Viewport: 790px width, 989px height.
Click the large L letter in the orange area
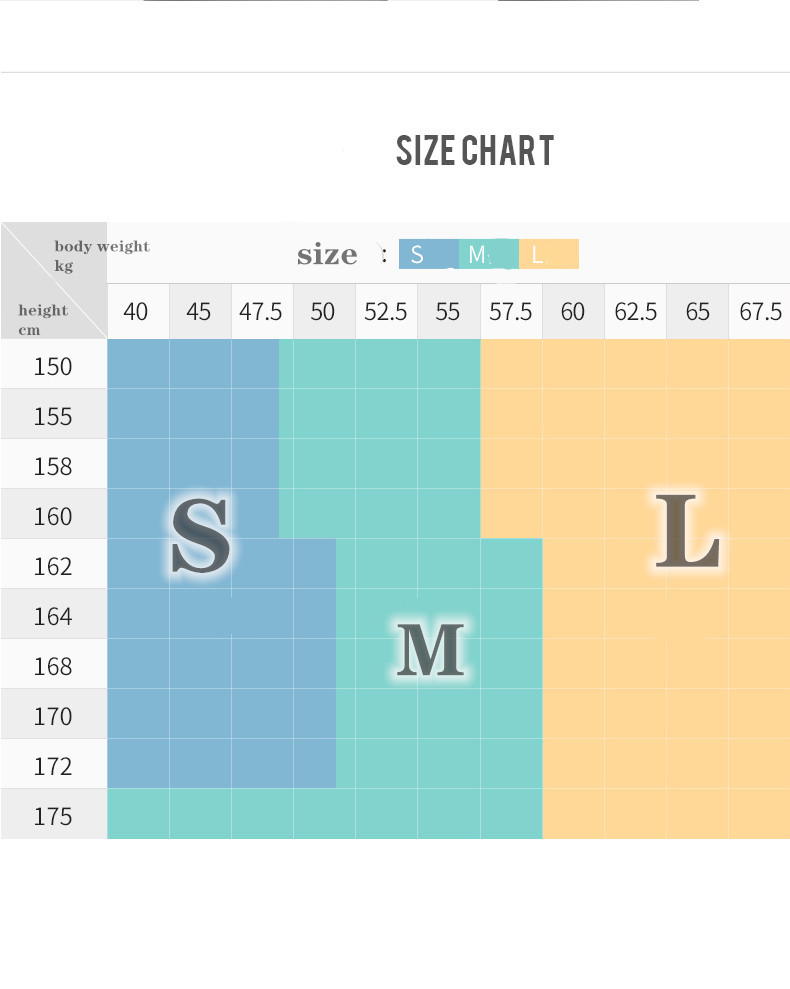[x=687, y=531]
